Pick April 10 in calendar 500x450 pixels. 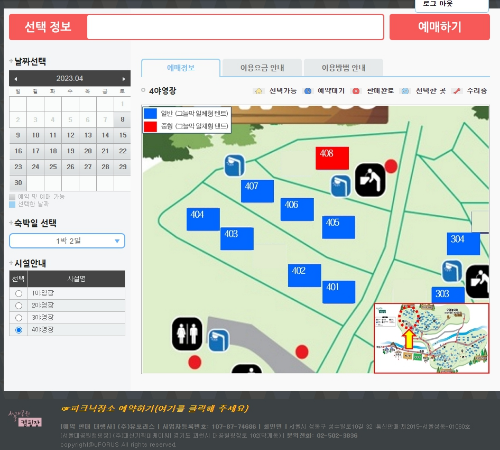[36, 135]
